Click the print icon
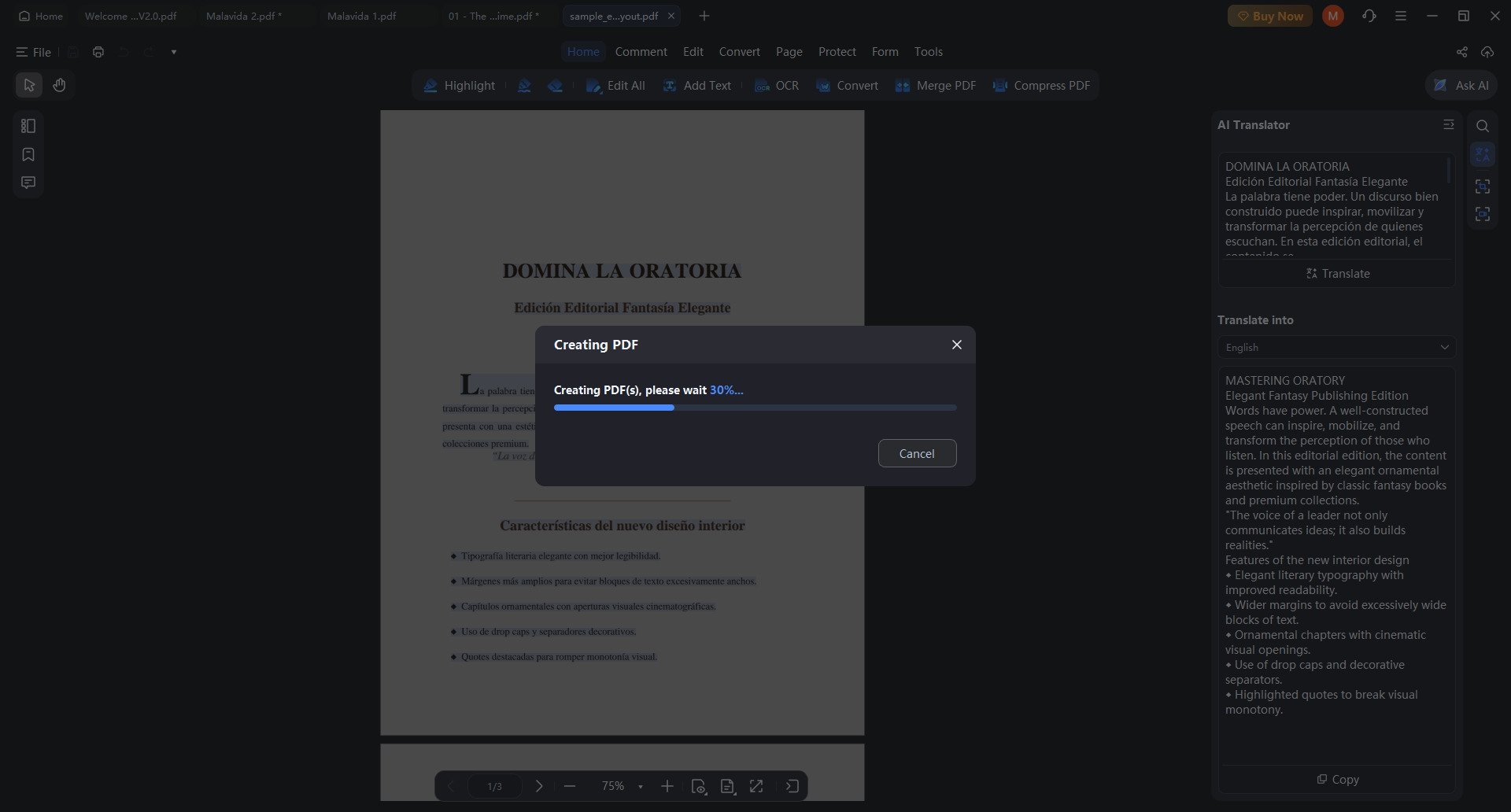This screenshot has width=1511, height=812. point(98,52)
